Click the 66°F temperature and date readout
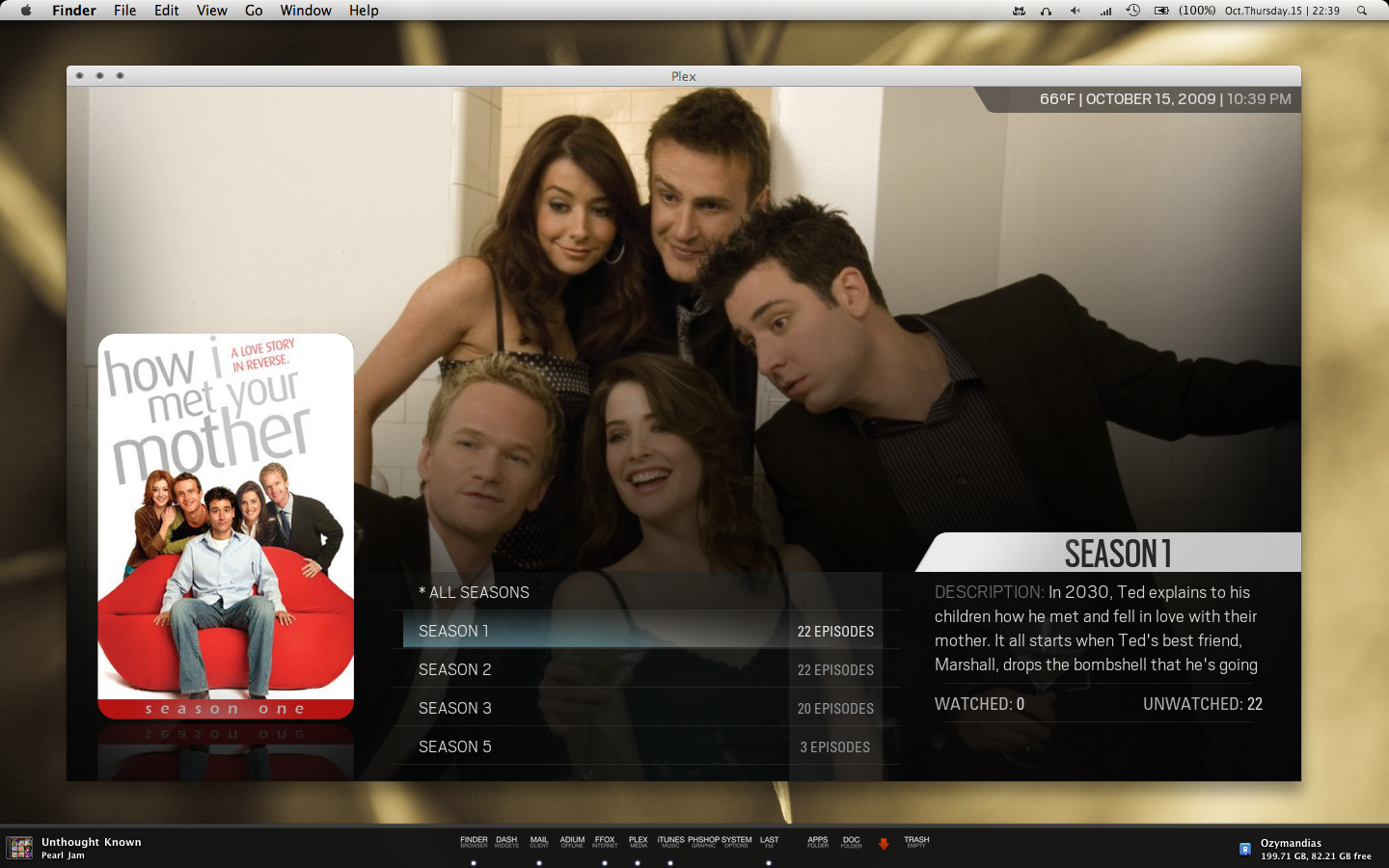 (x=1165, y=99)
